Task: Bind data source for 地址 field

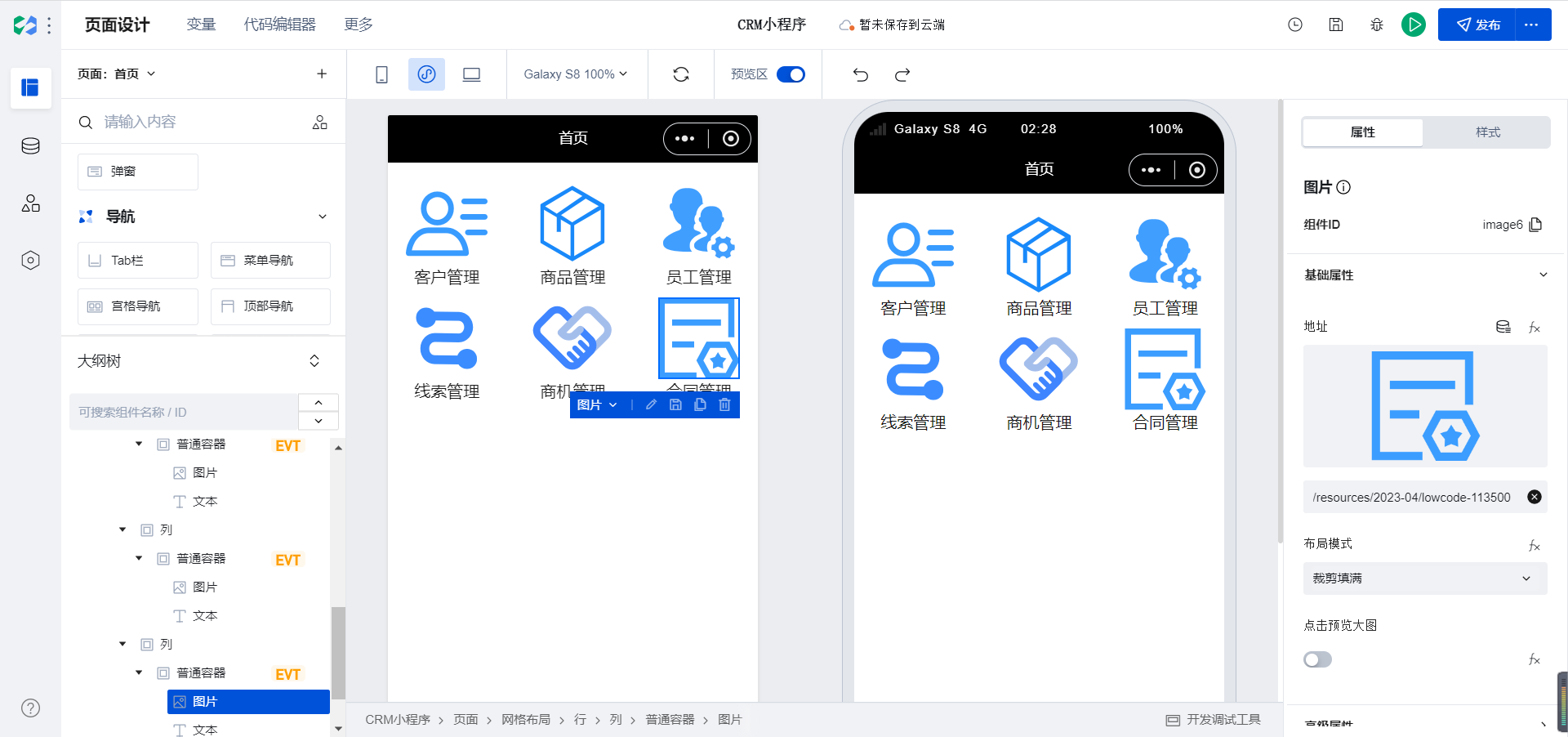Action: 1503,327
